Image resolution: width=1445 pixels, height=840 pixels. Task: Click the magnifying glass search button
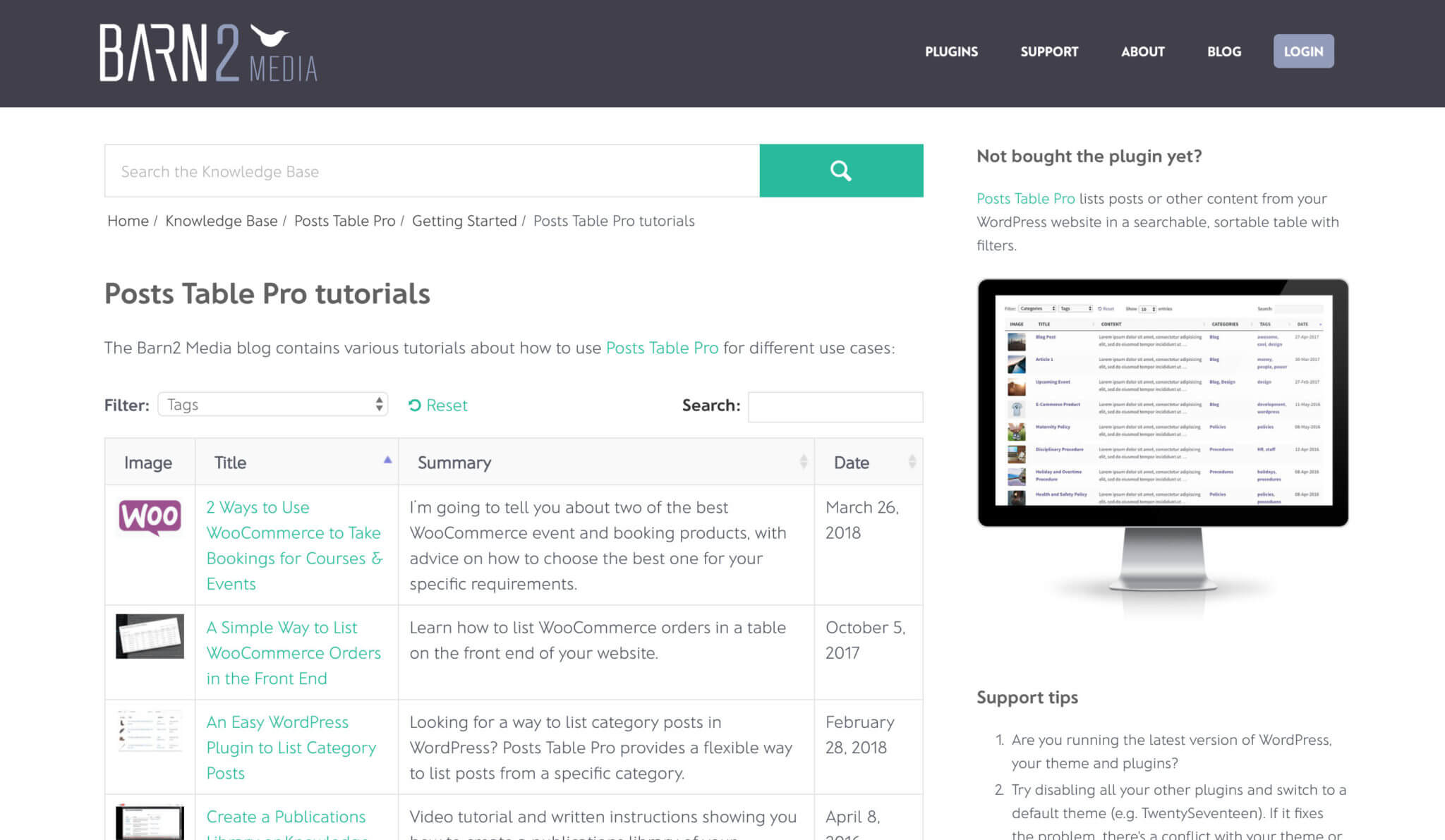[840, 171]
